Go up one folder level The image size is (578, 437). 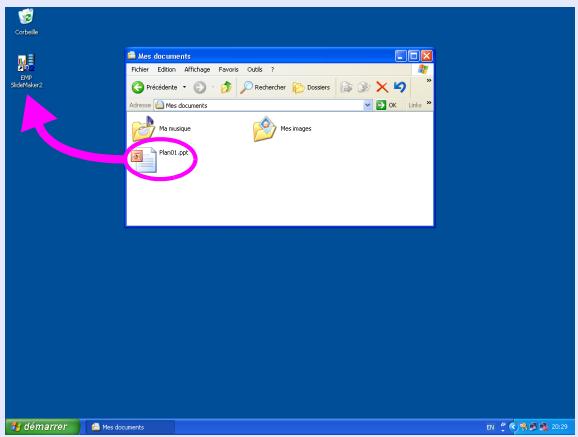click(226, 87)
